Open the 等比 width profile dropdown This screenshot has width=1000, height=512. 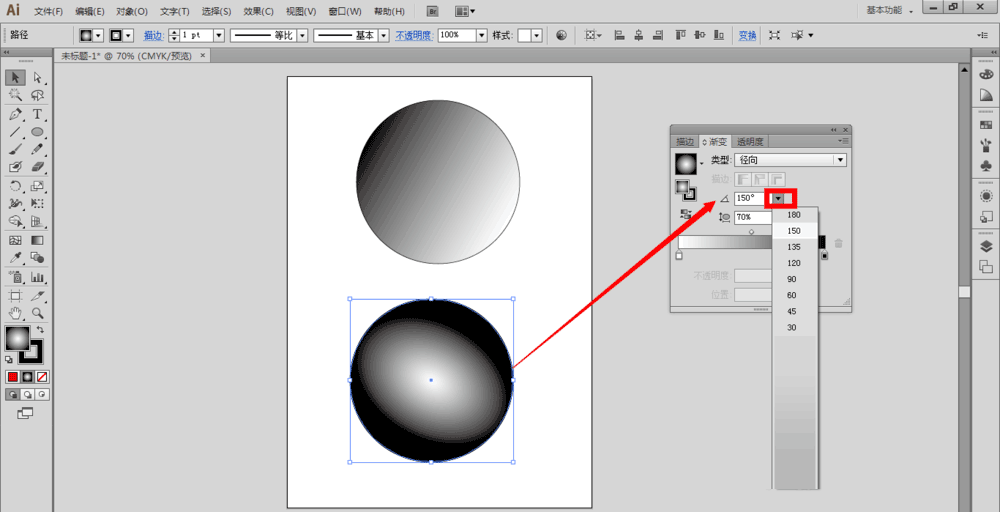tap(302, 36)
